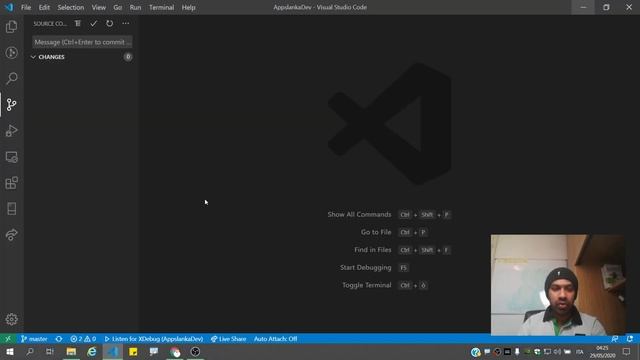
Task: Open the Help menu
Action: pyautogui.click(x=189, y=7)
